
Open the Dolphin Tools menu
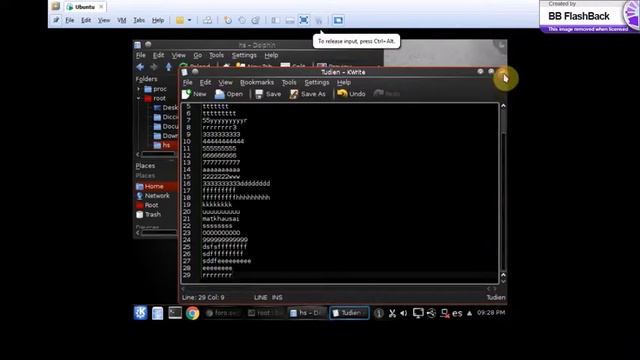click(216, 55)
